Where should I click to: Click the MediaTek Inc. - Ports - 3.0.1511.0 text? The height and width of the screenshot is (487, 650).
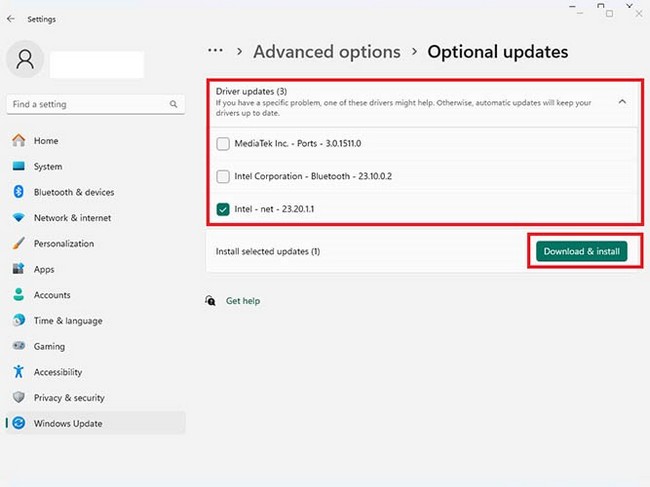point(298,143)
